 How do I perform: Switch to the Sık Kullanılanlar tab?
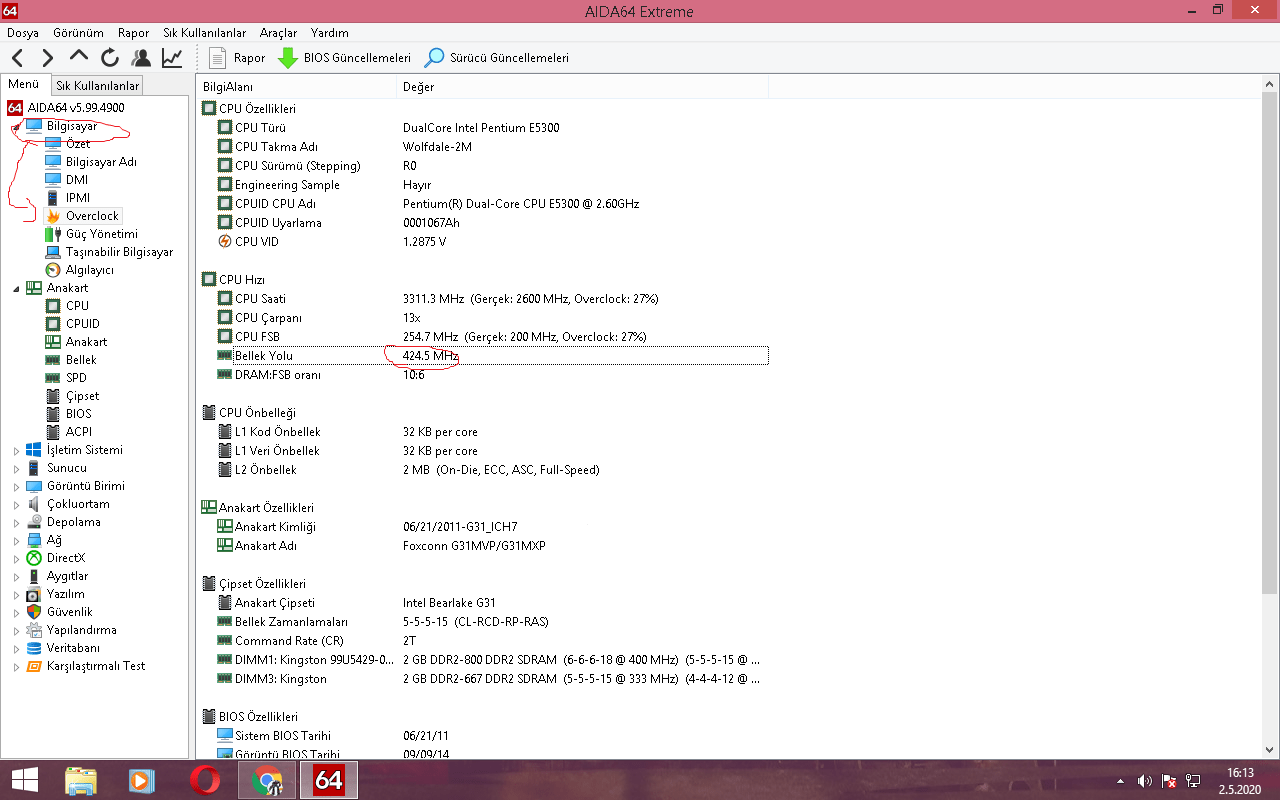tap(97, 86)
